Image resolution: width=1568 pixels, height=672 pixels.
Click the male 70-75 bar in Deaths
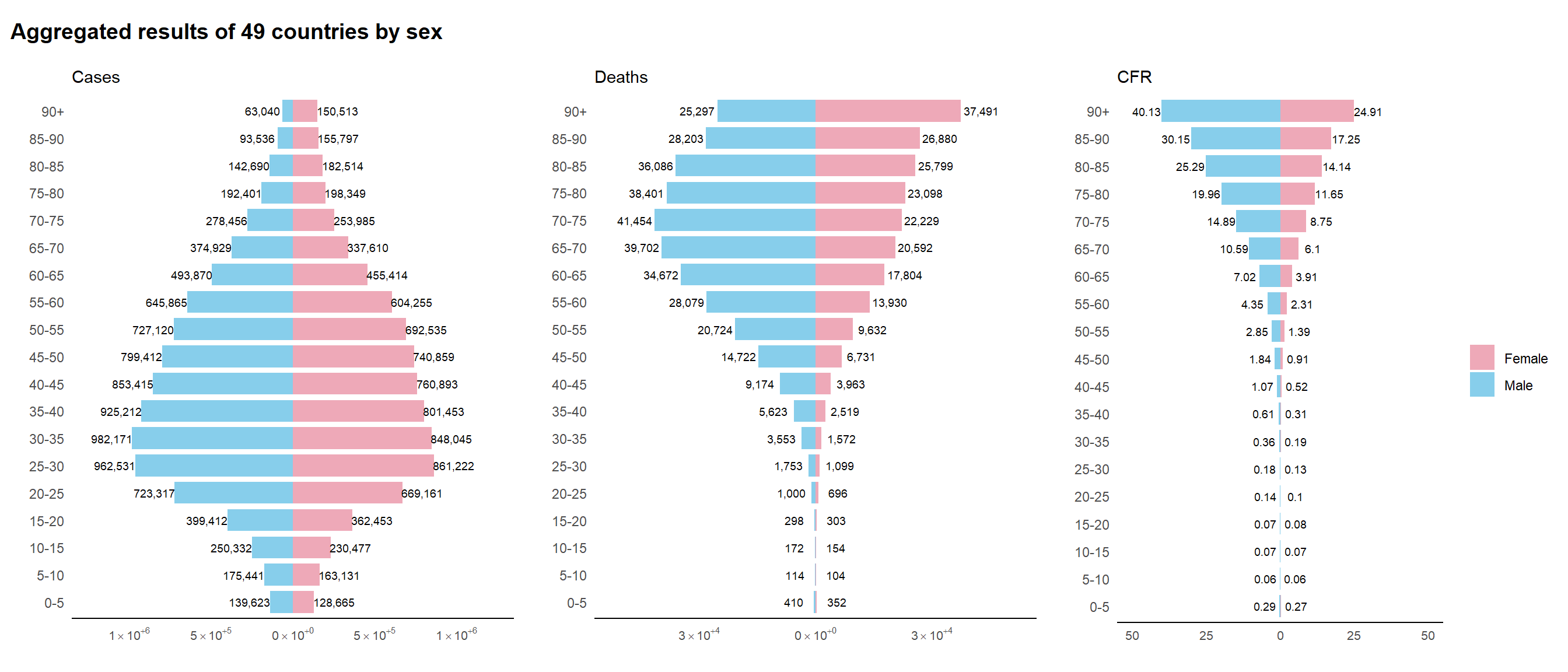(734, 220)
